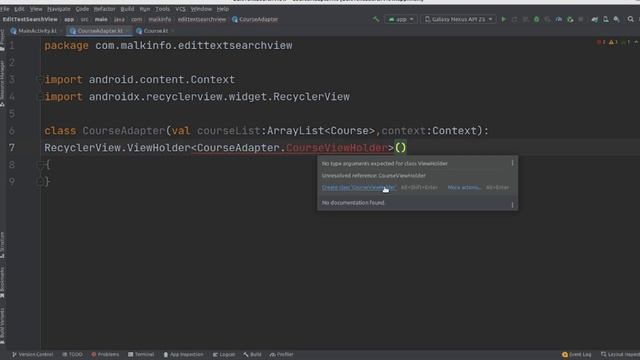640x360 pixels.
Task: Open the Build tool window in bottom bar
Action: (x=252, y=354)
